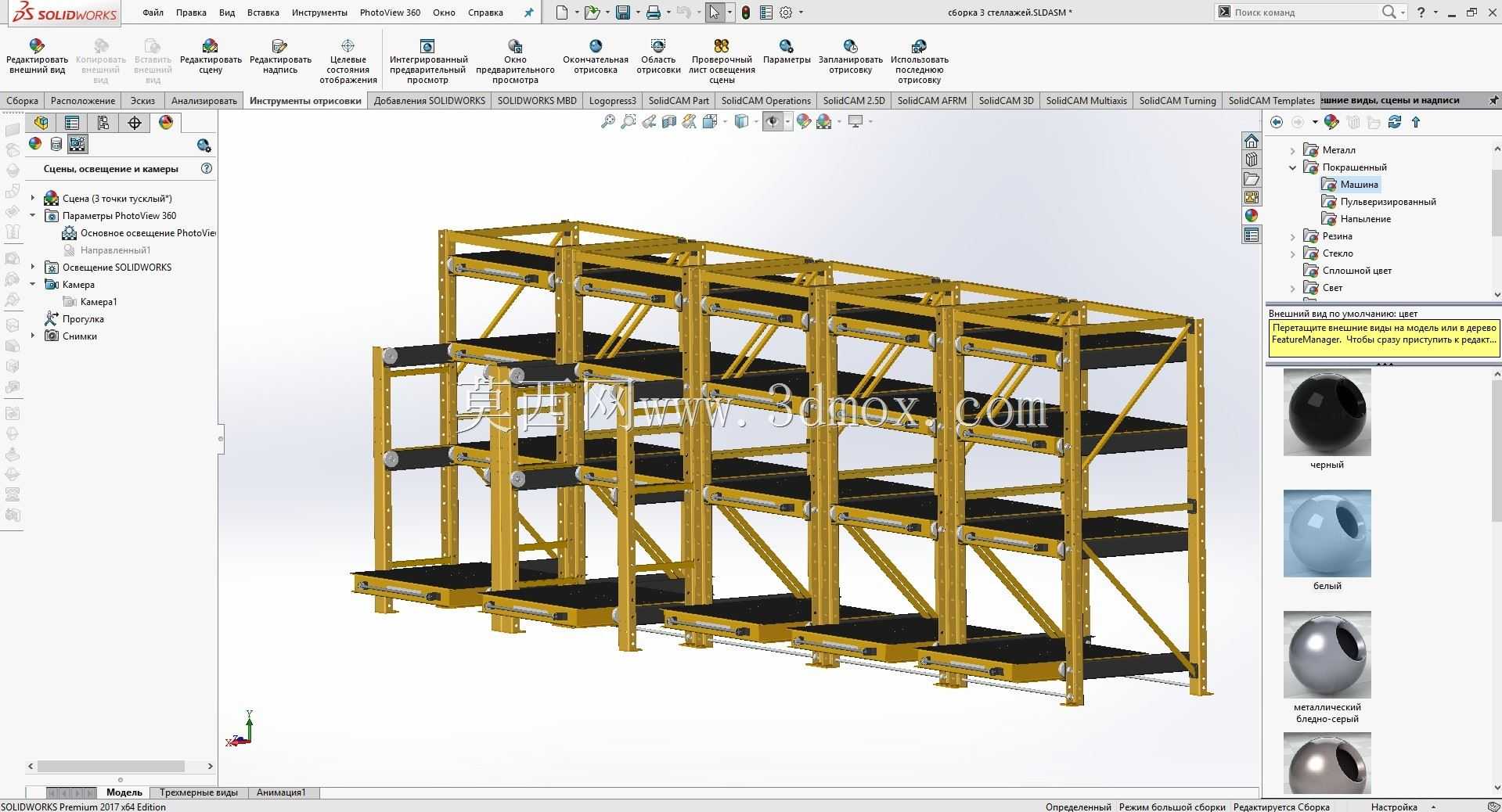Collapse the Камера tree node
Viewport: 1502px width, 812px height.
pyautogui.click(x=33, y=285)
